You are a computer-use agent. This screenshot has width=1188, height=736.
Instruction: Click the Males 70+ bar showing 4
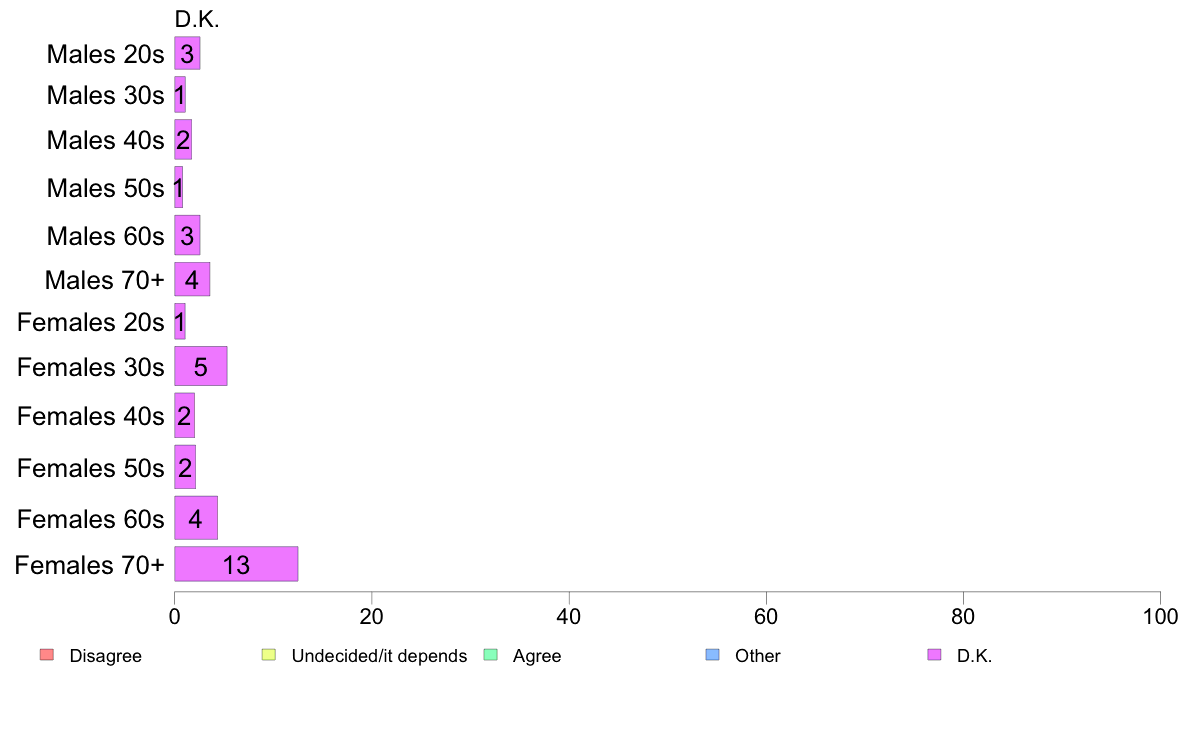point(192,280)
